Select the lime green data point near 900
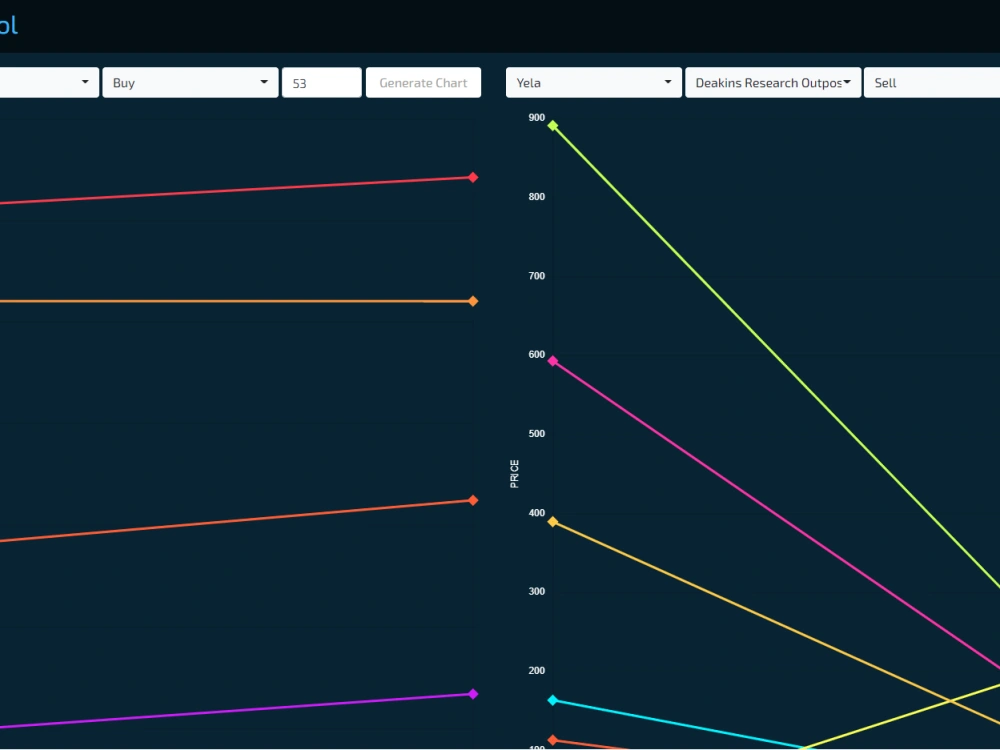This screenshot has height=750, width=1000. coord(553,126)
